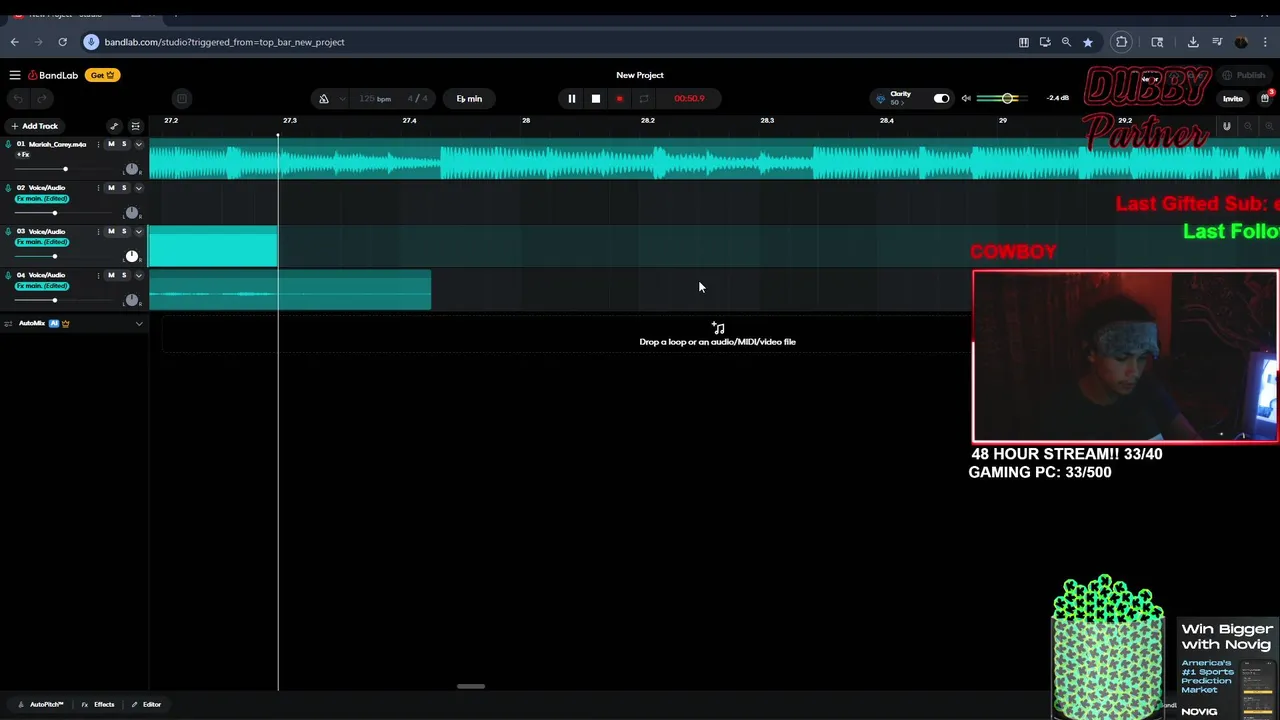Toggle the snap magnet icon
Image resolution: width=1280 pixels, height=720 pixels.
(x=1226, y=126)
